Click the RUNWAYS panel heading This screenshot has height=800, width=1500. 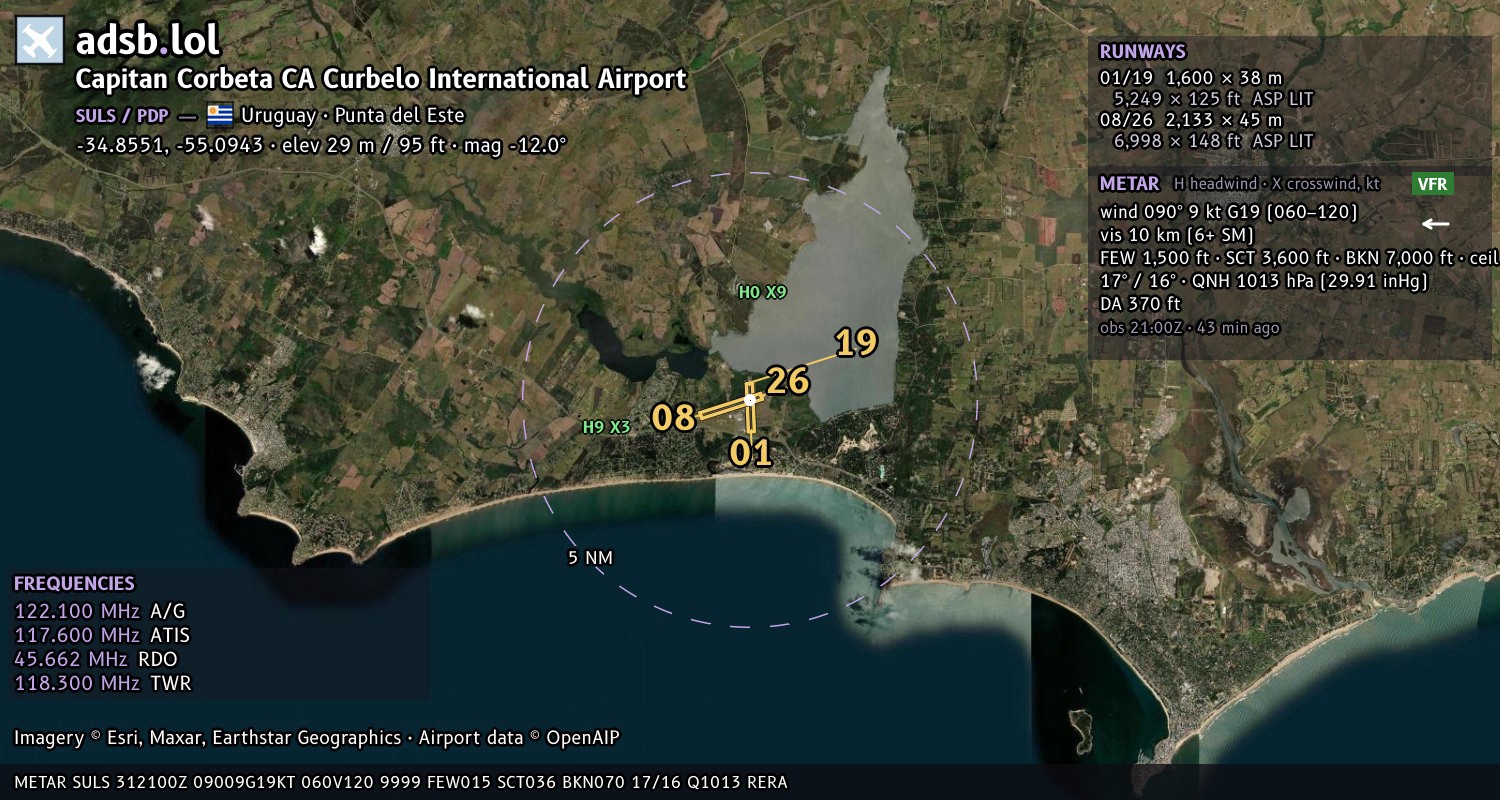(1142, 52)
